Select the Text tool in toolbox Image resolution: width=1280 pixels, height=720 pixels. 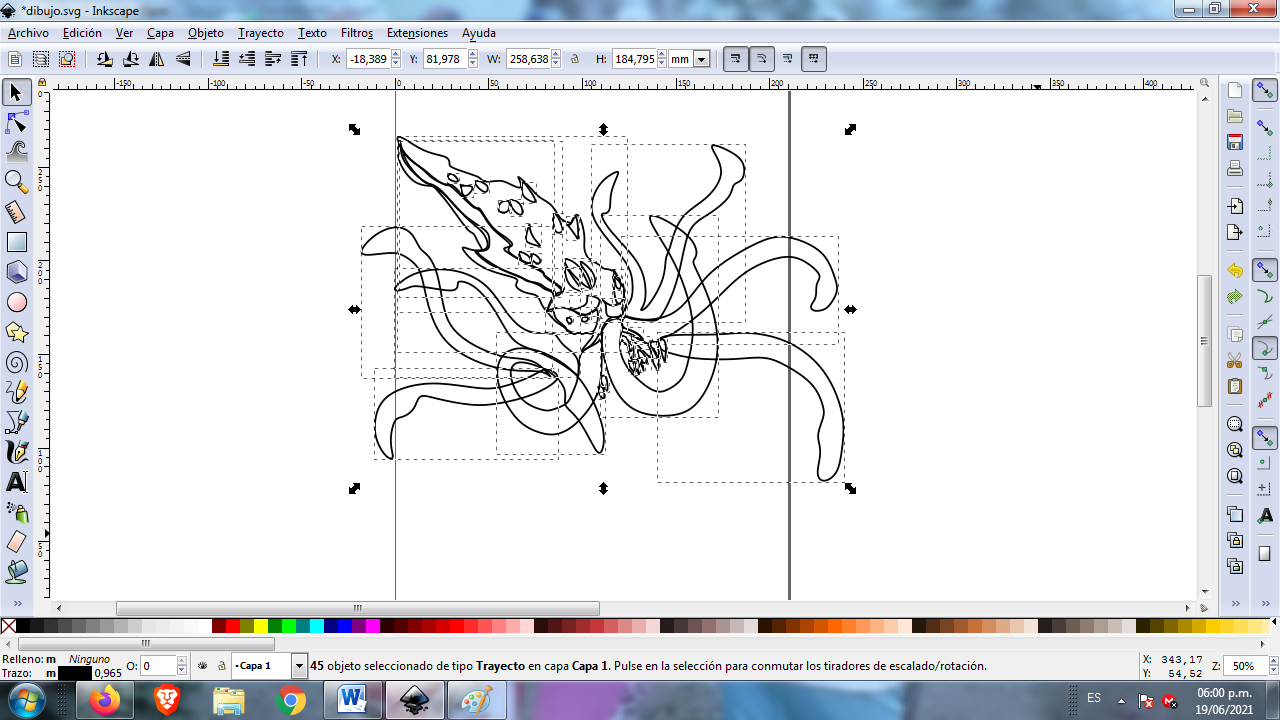coord(16,482)
